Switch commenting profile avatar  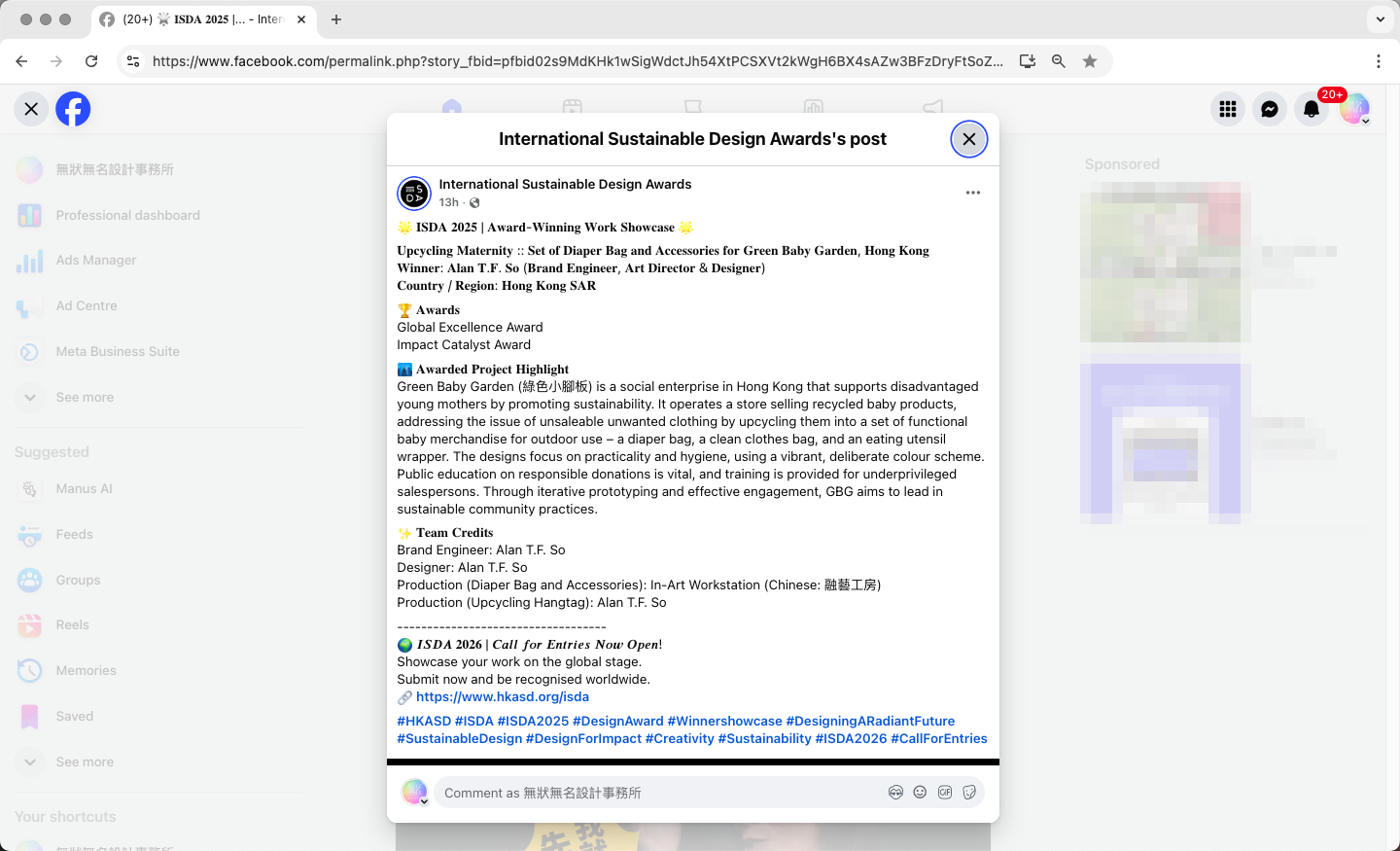click(x=415, y=793)
